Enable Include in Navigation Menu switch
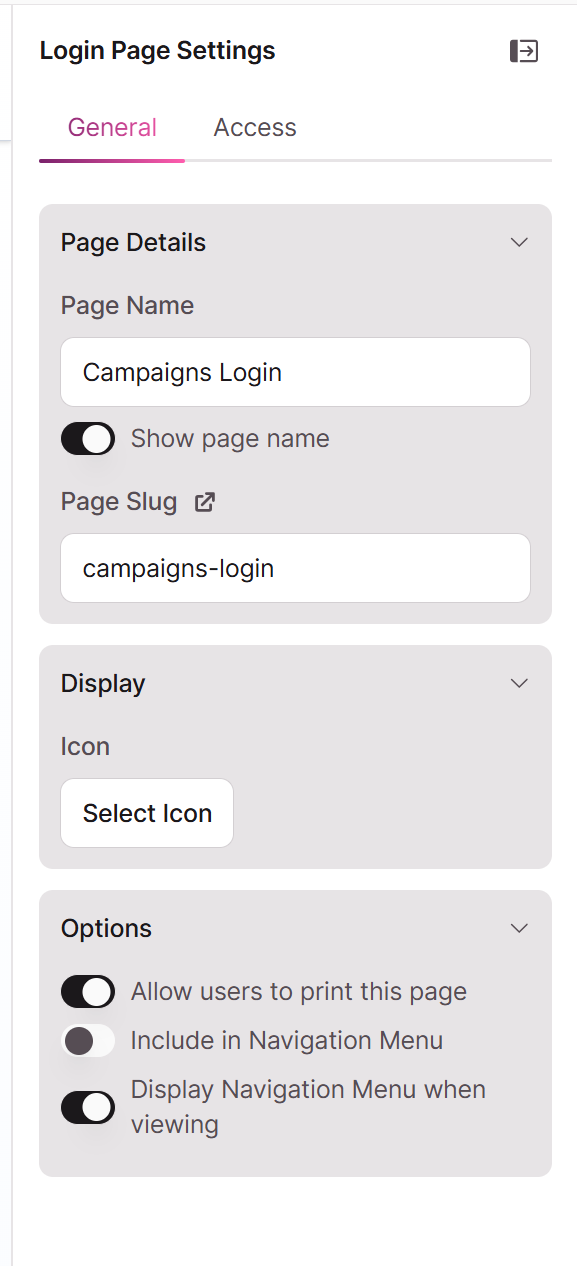The image size is (577, 1266). 88,1041
